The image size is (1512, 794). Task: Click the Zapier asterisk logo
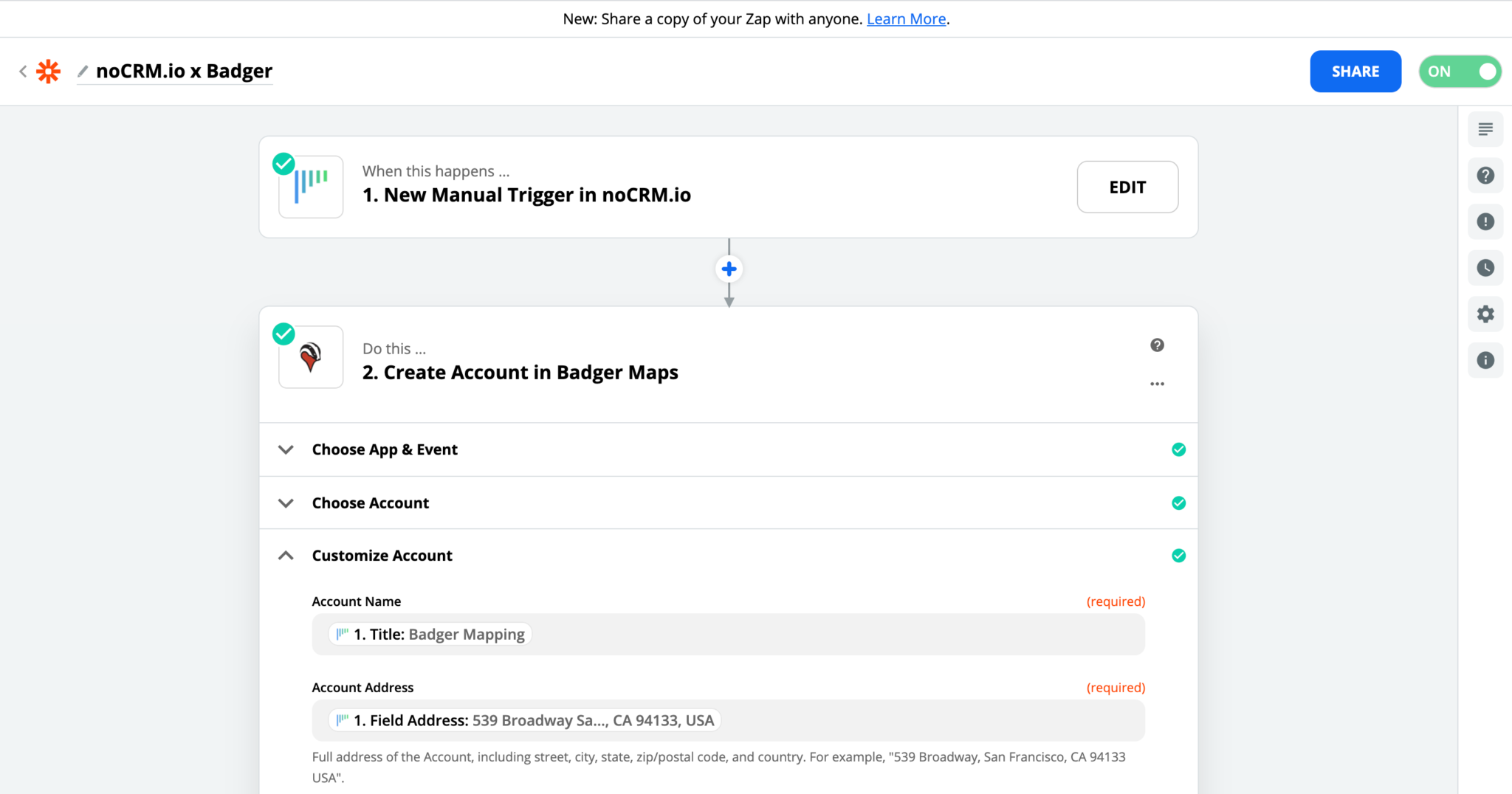click(x=49, y=72)
